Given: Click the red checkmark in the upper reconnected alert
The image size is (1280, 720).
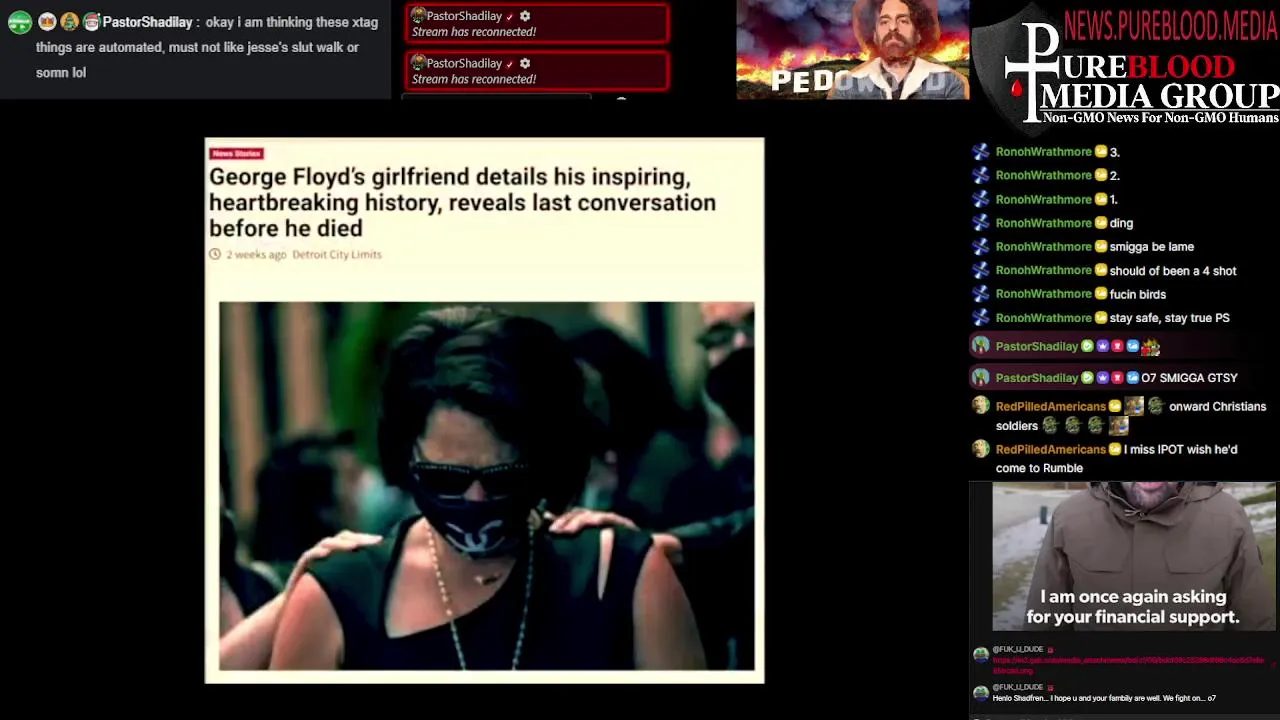Looking at the screenshot, I should 510,16.
